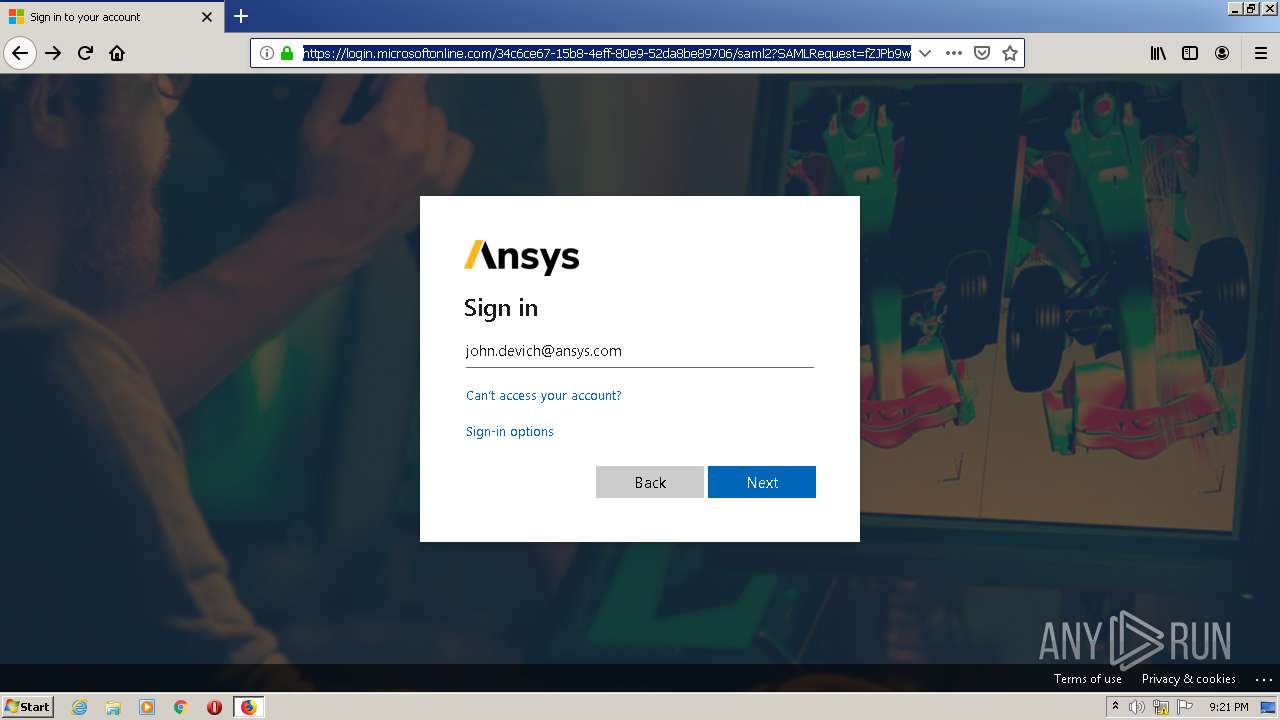Viewport: 1280px width, 720px height.
Task: Click the email field with john.devich@ansys.com
Action: (x=639, y=351)
